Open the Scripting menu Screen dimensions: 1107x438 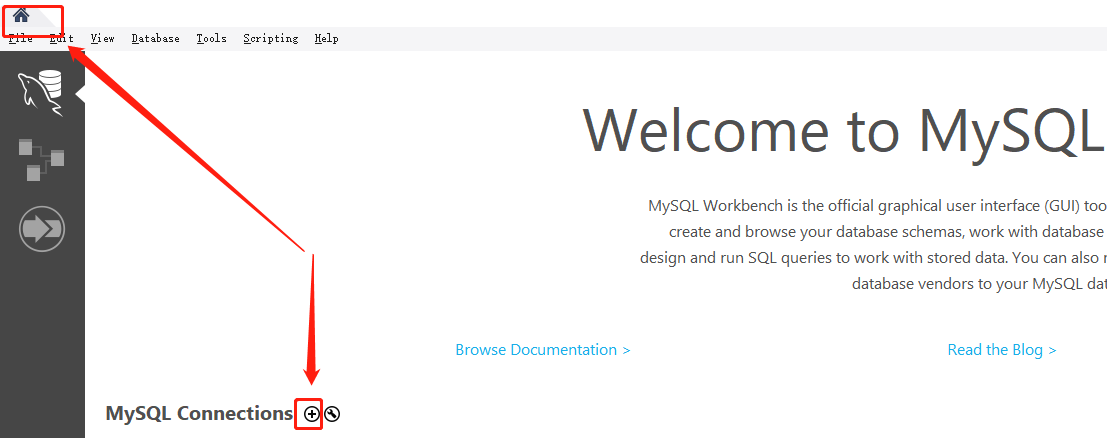tap(270, 39)
